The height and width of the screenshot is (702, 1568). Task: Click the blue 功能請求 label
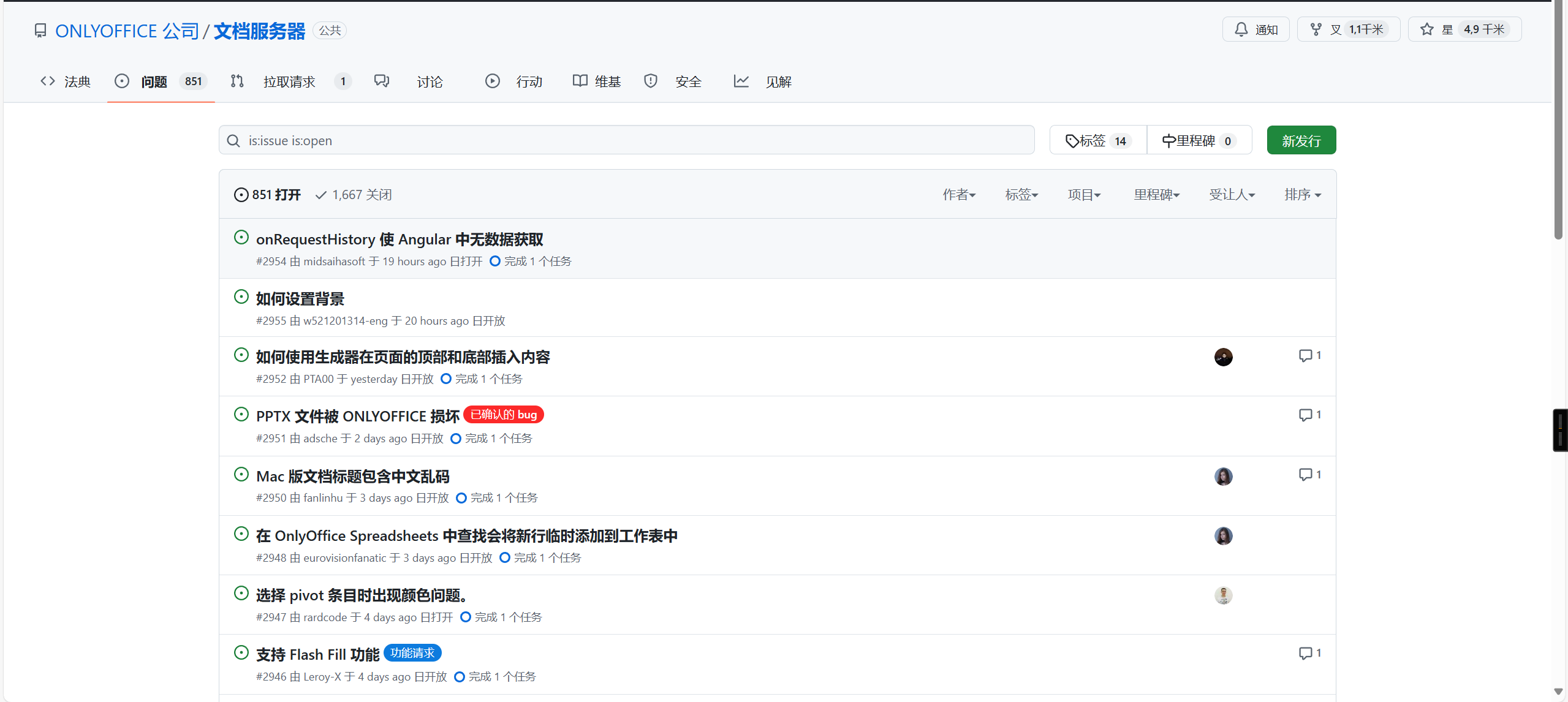tap(412, 653)
